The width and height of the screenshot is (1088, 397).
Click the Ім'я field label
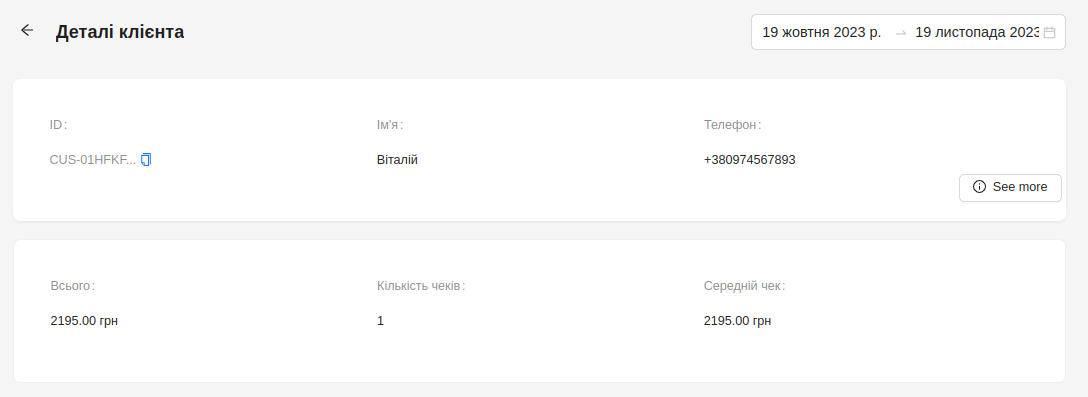[x=390, y=125]
